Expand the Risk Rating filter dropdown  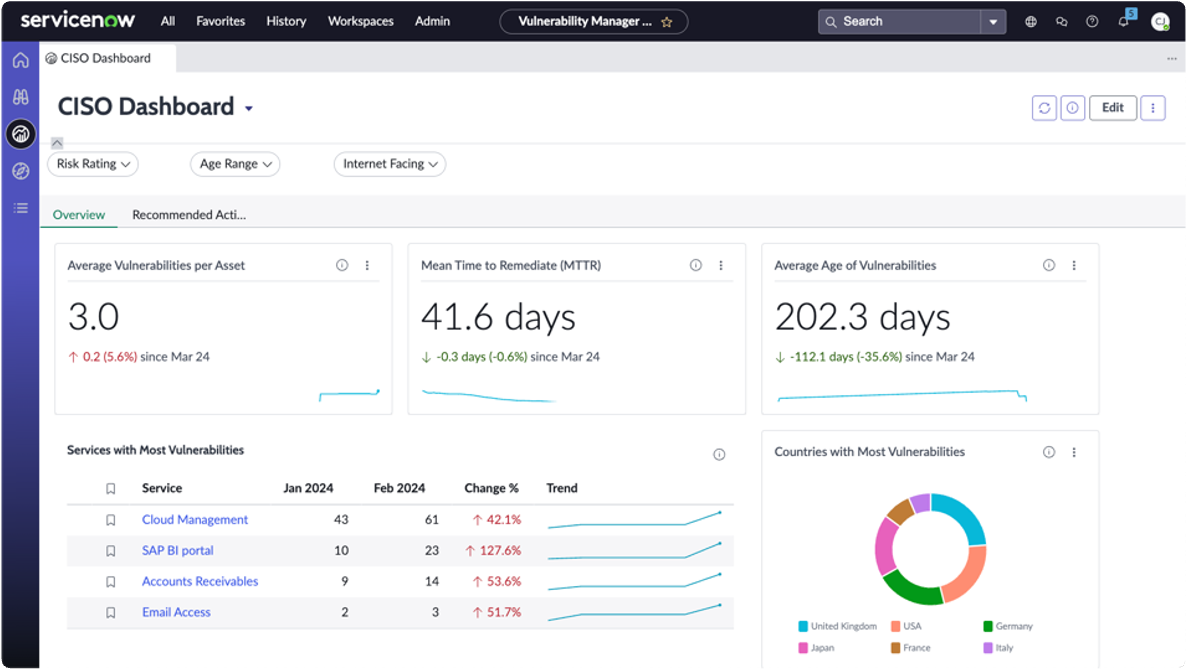pos(93,164)
